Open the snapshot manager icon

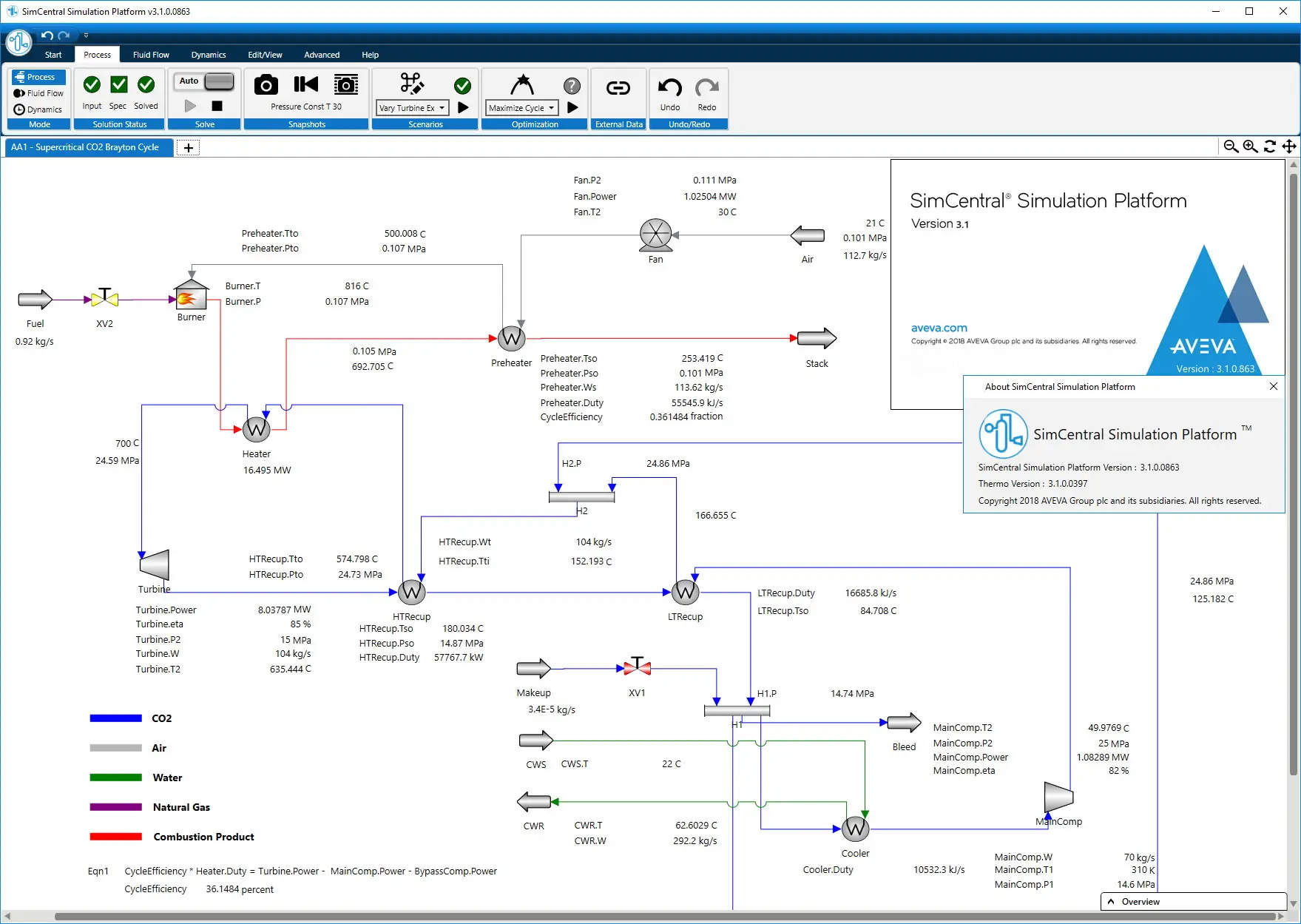tap(345, 85)
